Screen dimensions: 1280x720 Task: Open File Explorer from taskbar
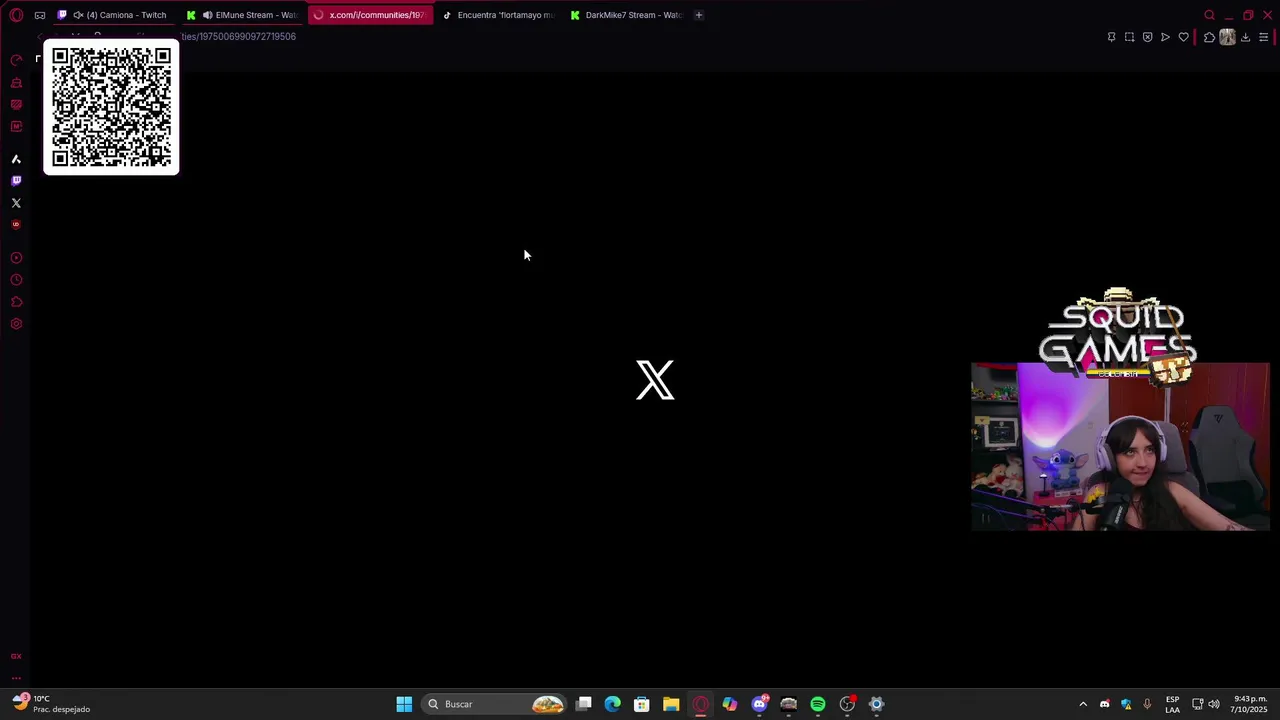(671, 704)
